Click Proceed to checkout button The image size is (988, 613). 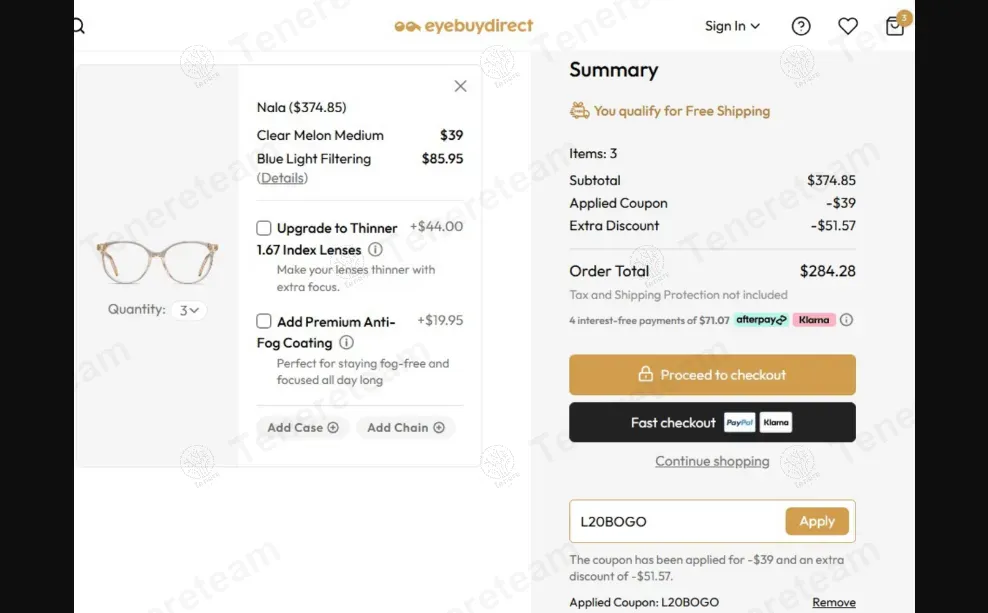[712, 375]
